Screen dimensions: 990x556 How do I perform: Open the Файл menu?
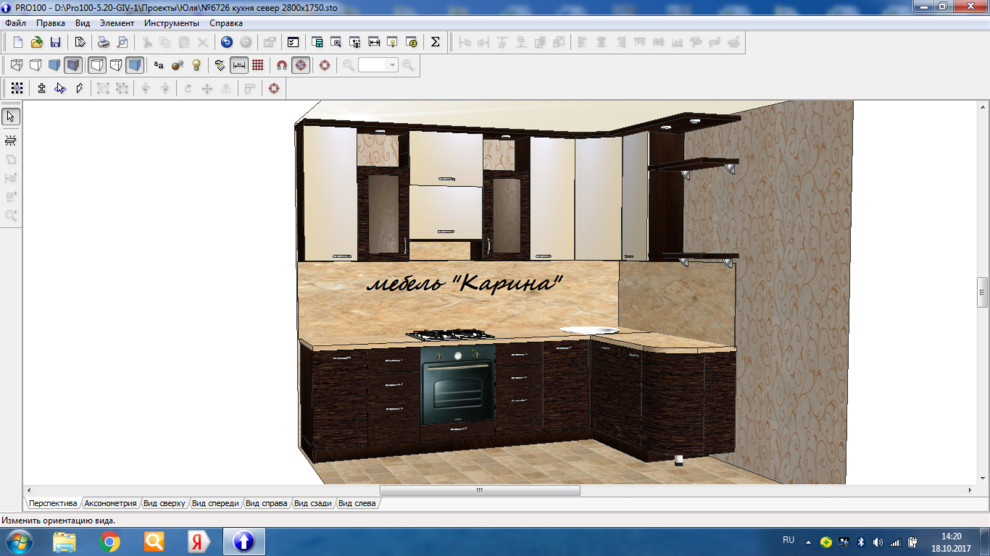[x=15, y=22]
